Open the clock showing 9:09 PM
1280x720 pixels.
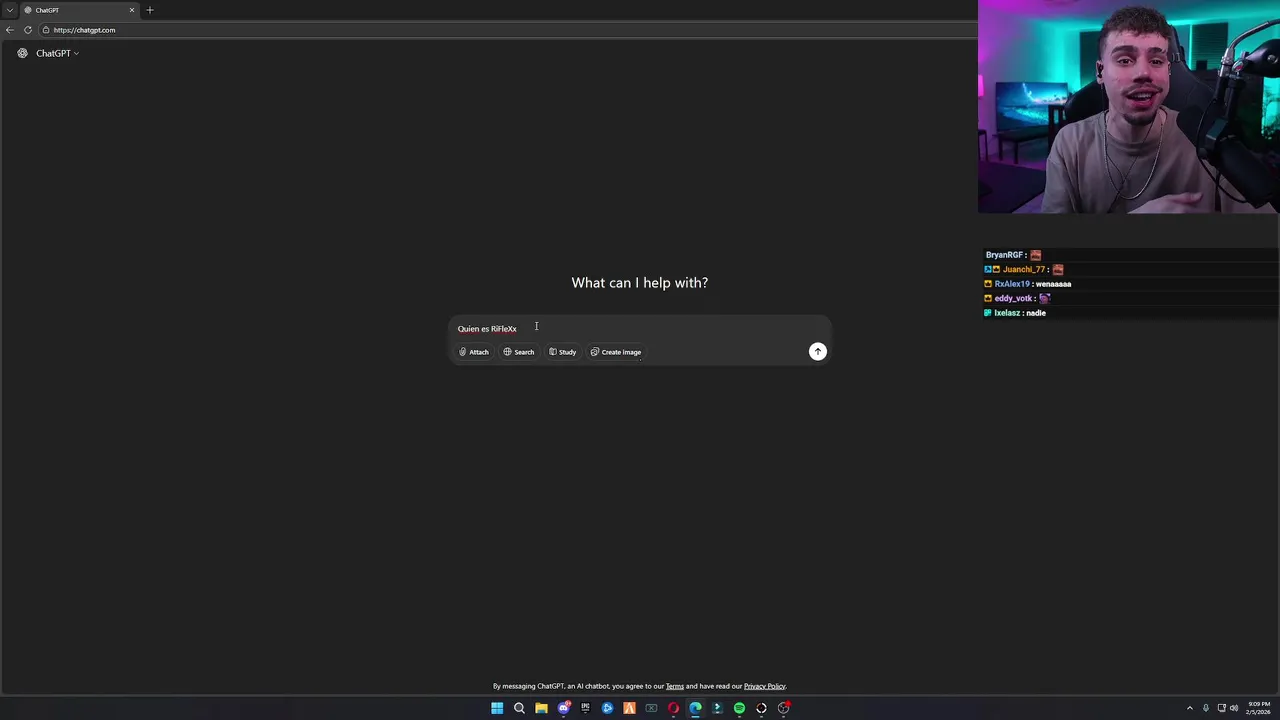point(1258,708)
